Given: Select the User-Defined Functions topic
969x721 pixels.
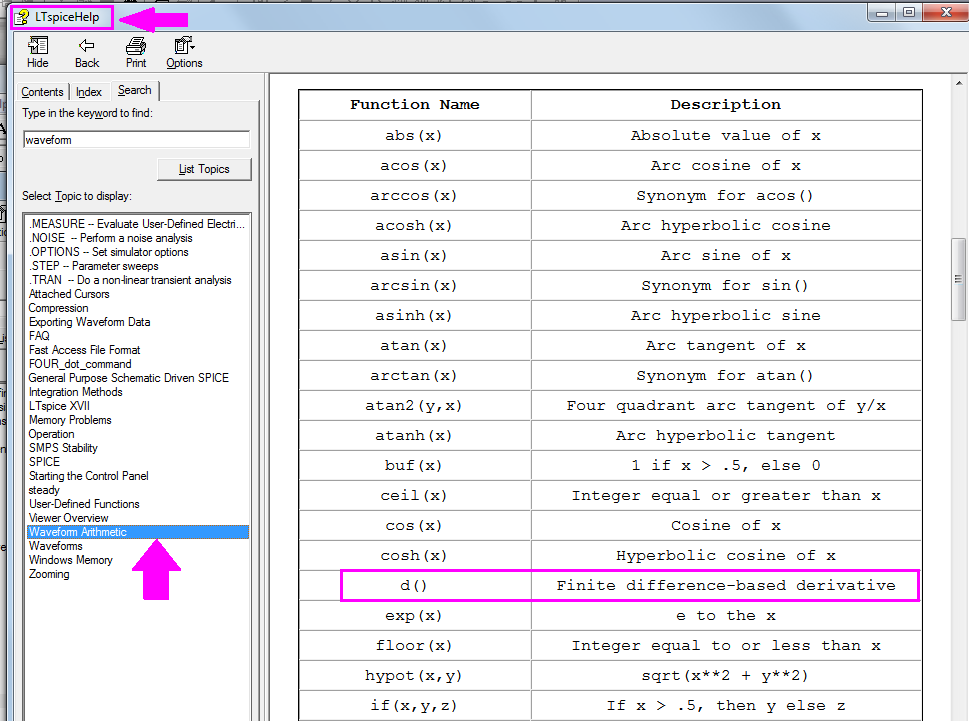Looking at the screenshot, I should click(84, 504).
